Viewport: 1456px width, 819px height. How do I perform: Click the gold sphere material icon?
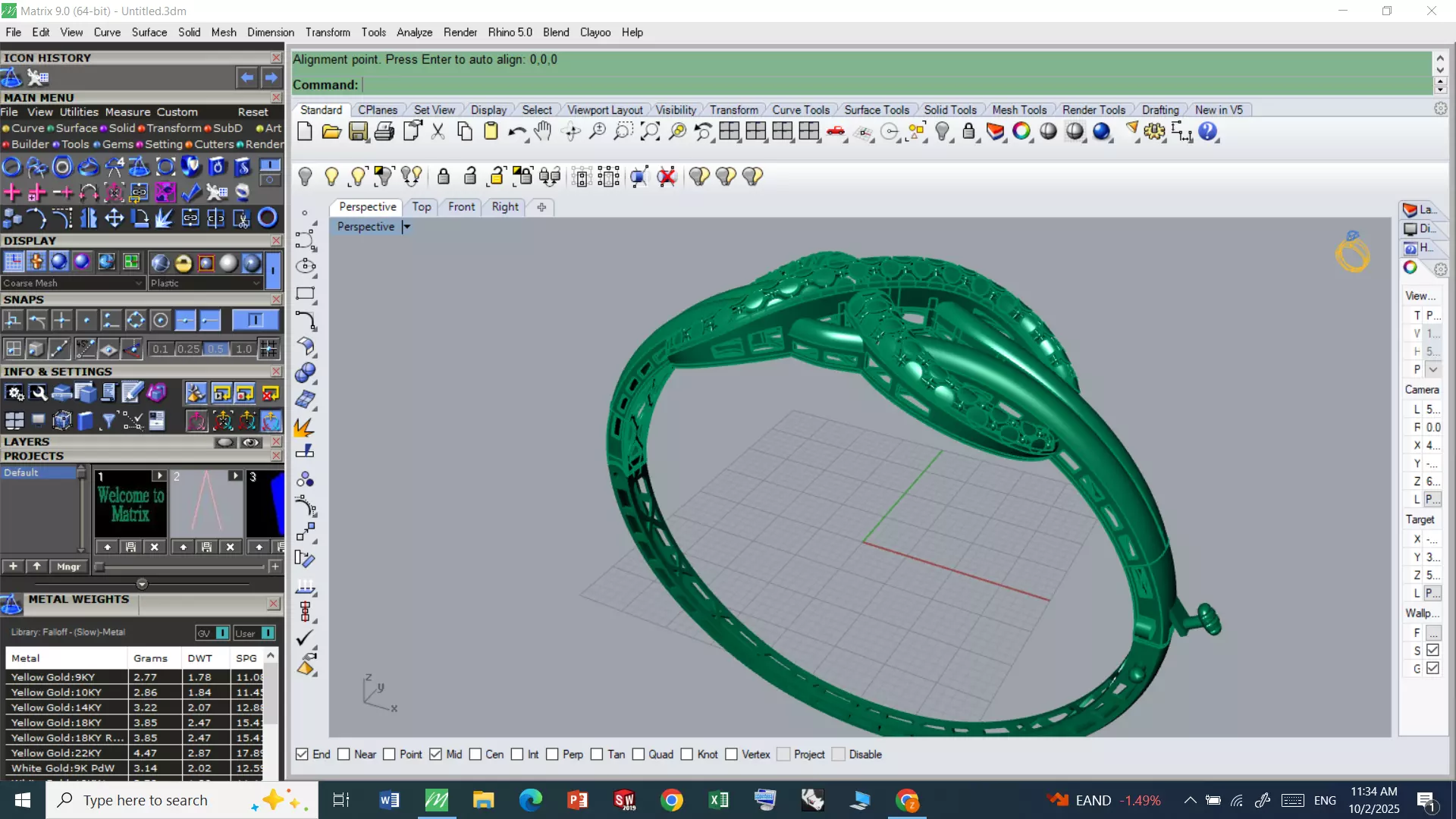(184, 262)
